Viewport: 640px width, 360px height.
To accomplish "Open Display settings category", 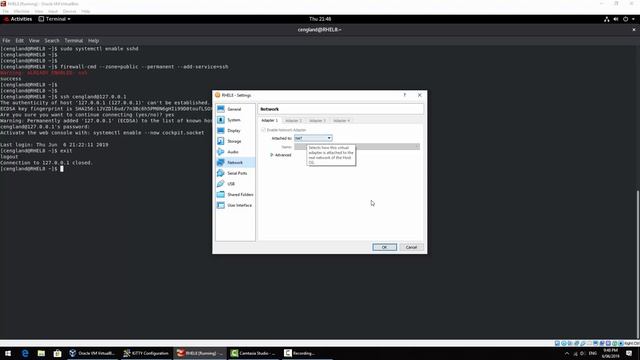I will pyautogui.click(x=235, y=131).
